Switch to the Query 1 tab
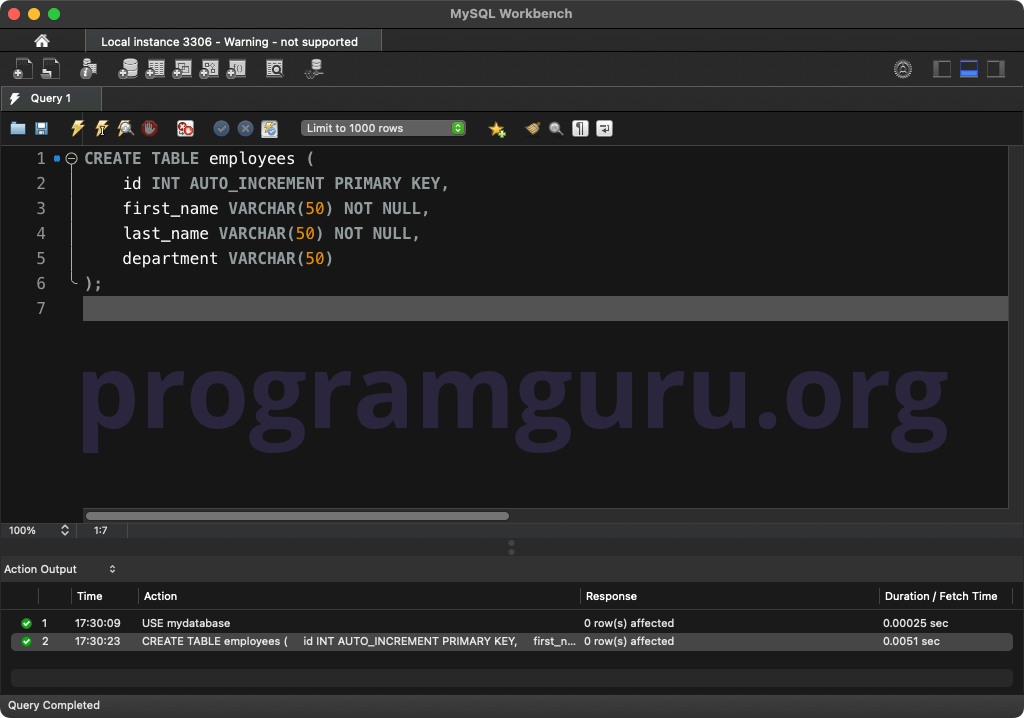 (50, 99)
